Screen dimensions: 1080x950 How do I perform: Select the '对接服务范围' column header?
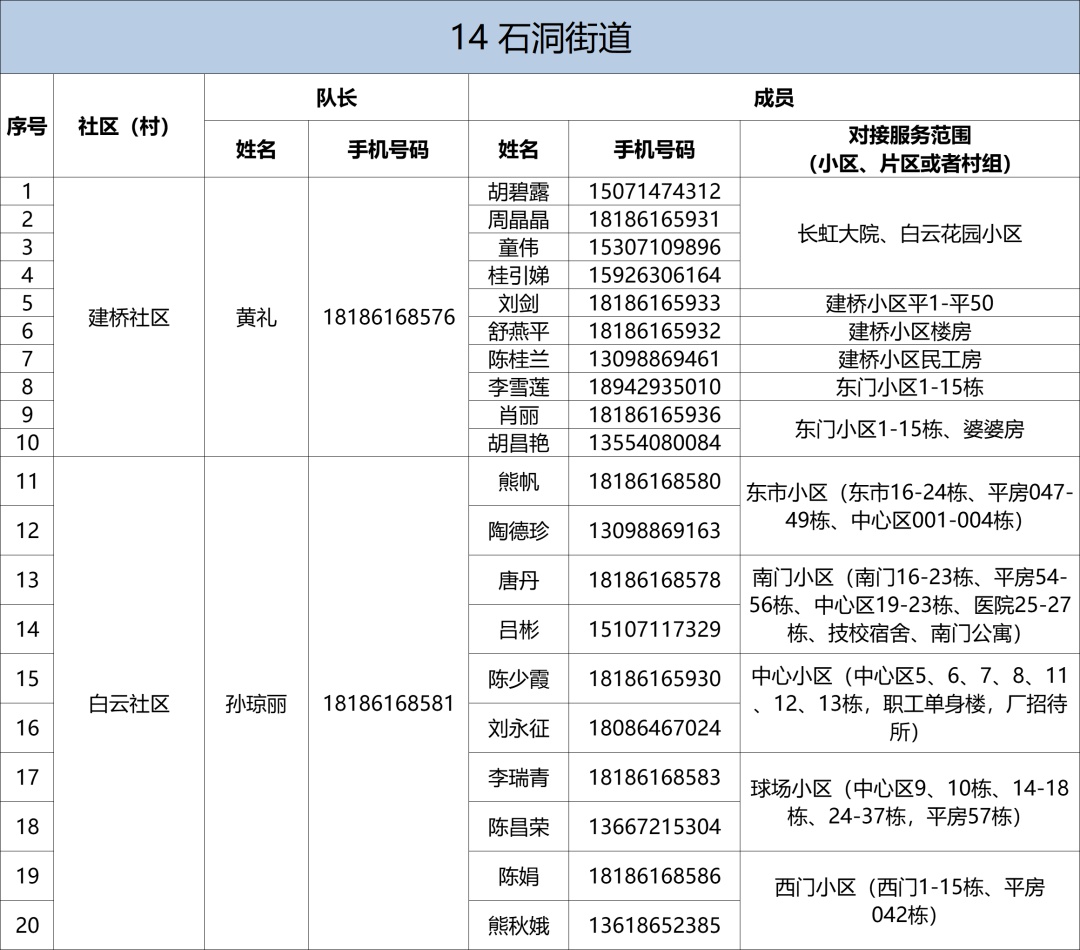[x=909, y=149]
